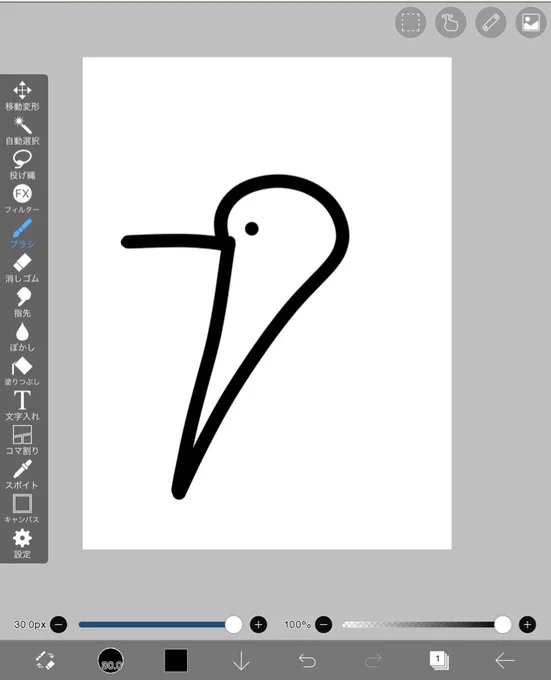
Task: Select the Eyedropper (スポイト) tool
Action: pyautogui.click(x=22, y=474)
